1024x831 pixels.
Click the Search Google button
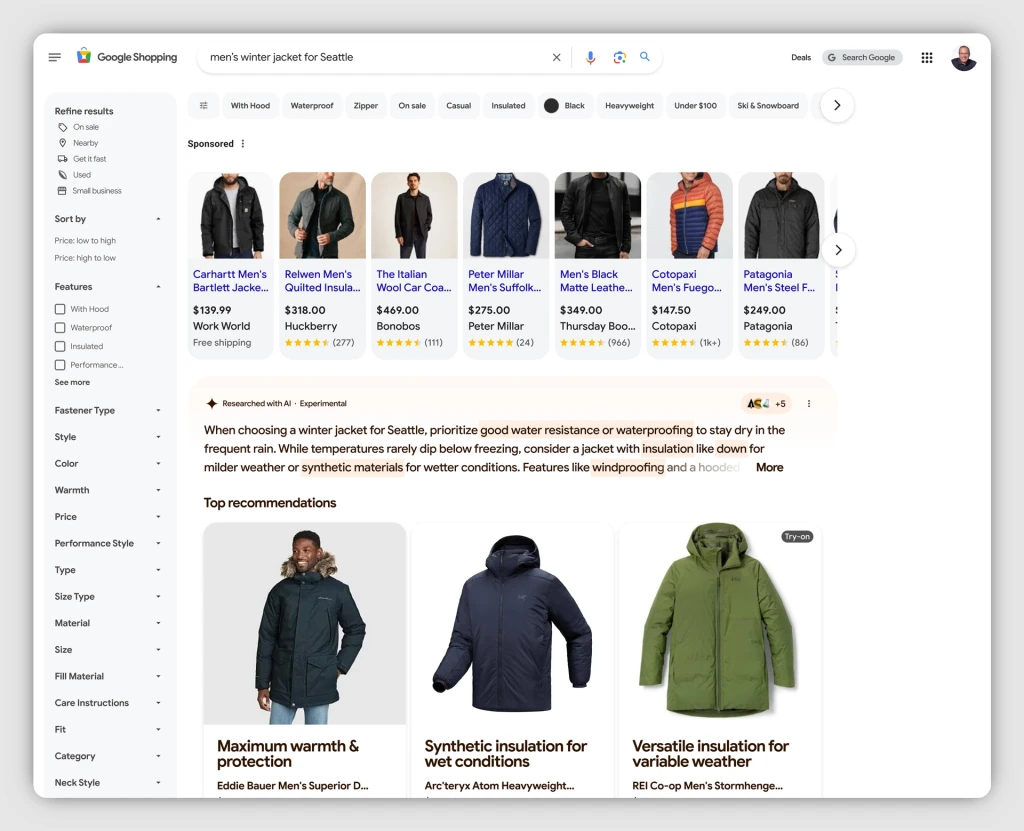pos(862,57)
